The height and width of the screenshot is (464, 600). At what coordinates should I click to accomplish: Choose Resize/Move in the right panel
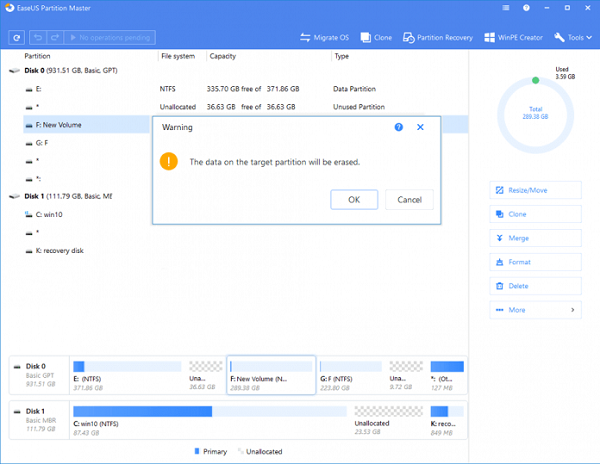(x=535, y=190)
